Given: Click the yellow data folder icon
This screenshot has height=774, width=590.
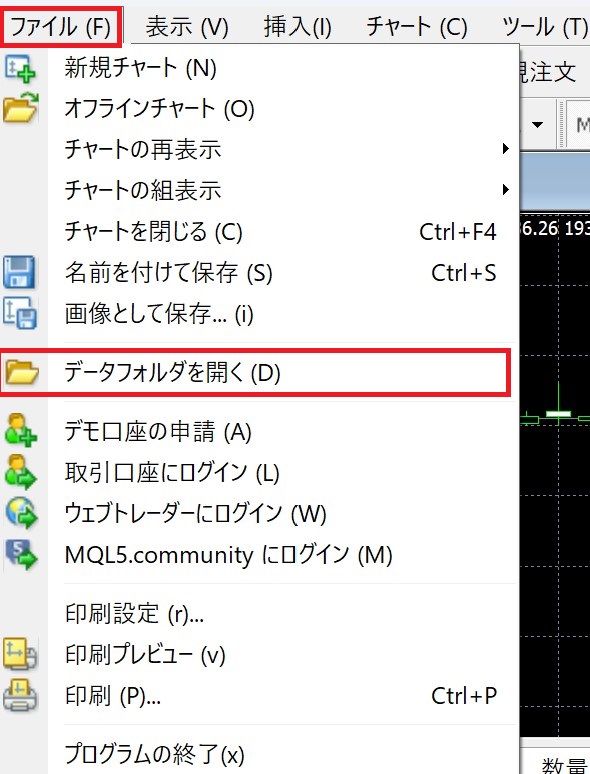Looking at the screenshot, I should pos(21,372).
